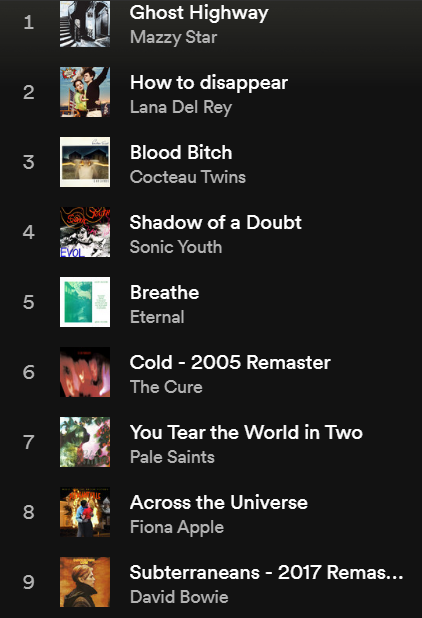Open the Pale Saints floral album cover
The width and height of the screenshot is (422, 618).
[x=85, y=442]
